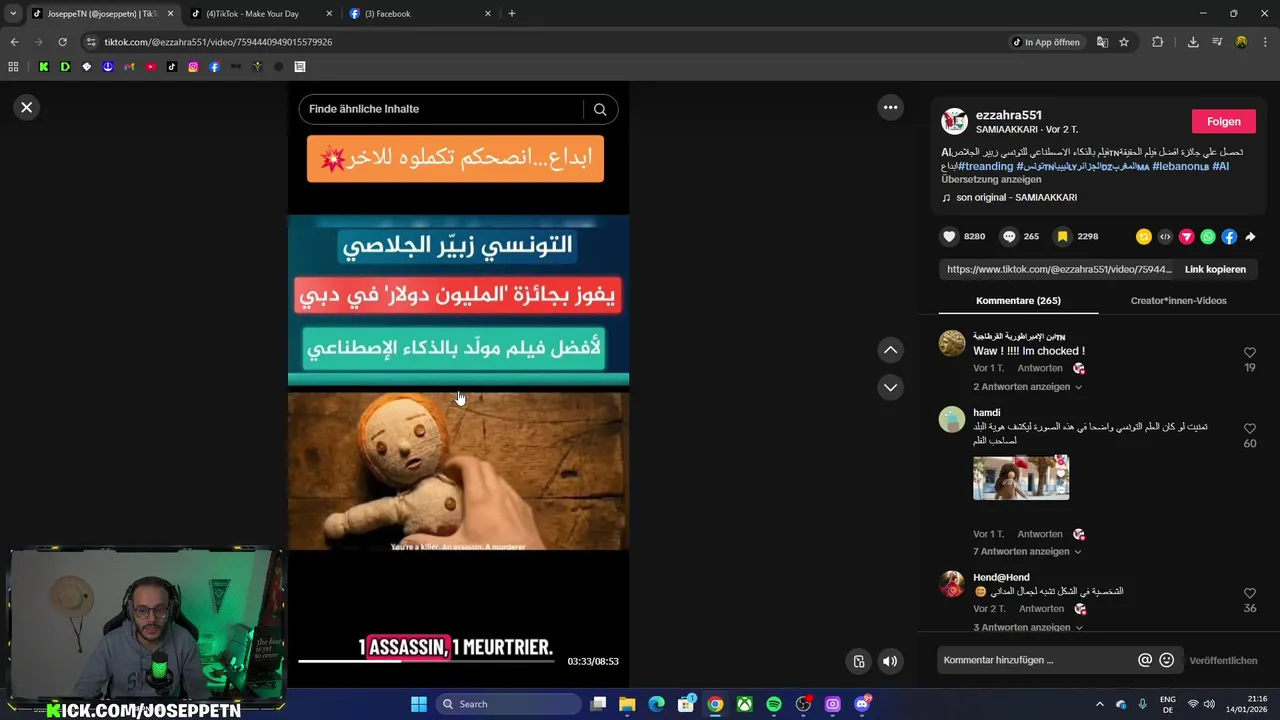Screen dimensions: 1280x720
Task: Send to friends via red paper-plane icon
Action: click(x=1186, y=237)
